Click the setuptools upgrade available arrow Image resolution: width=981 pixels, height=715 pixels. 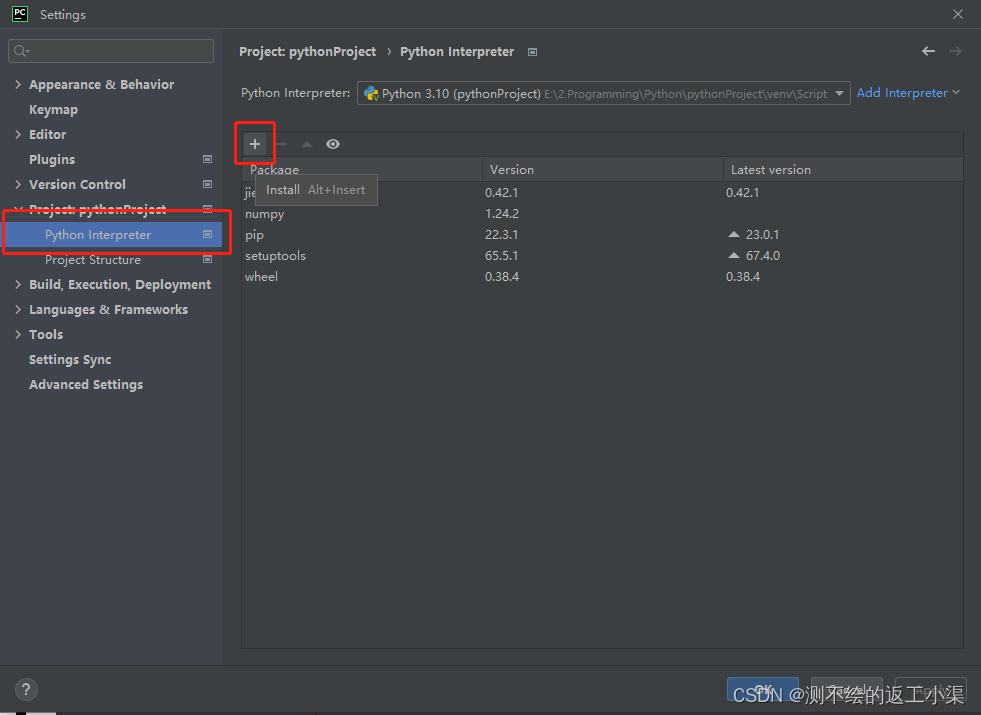point(734,255)
